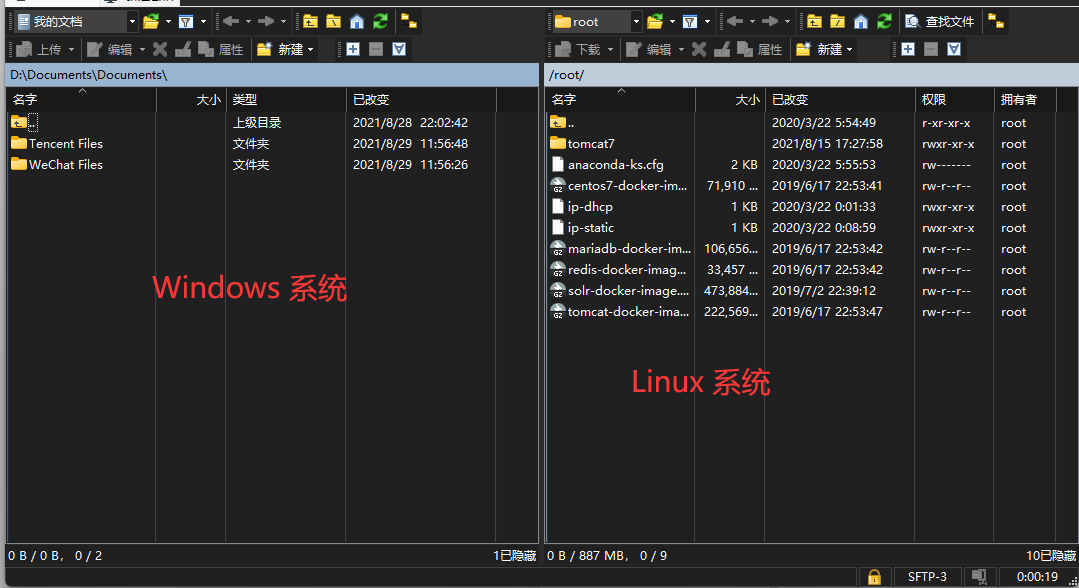The height and width of the screenshot is (588, 1079).
Task: Click local select files plus icon
Action: (353, 50)
